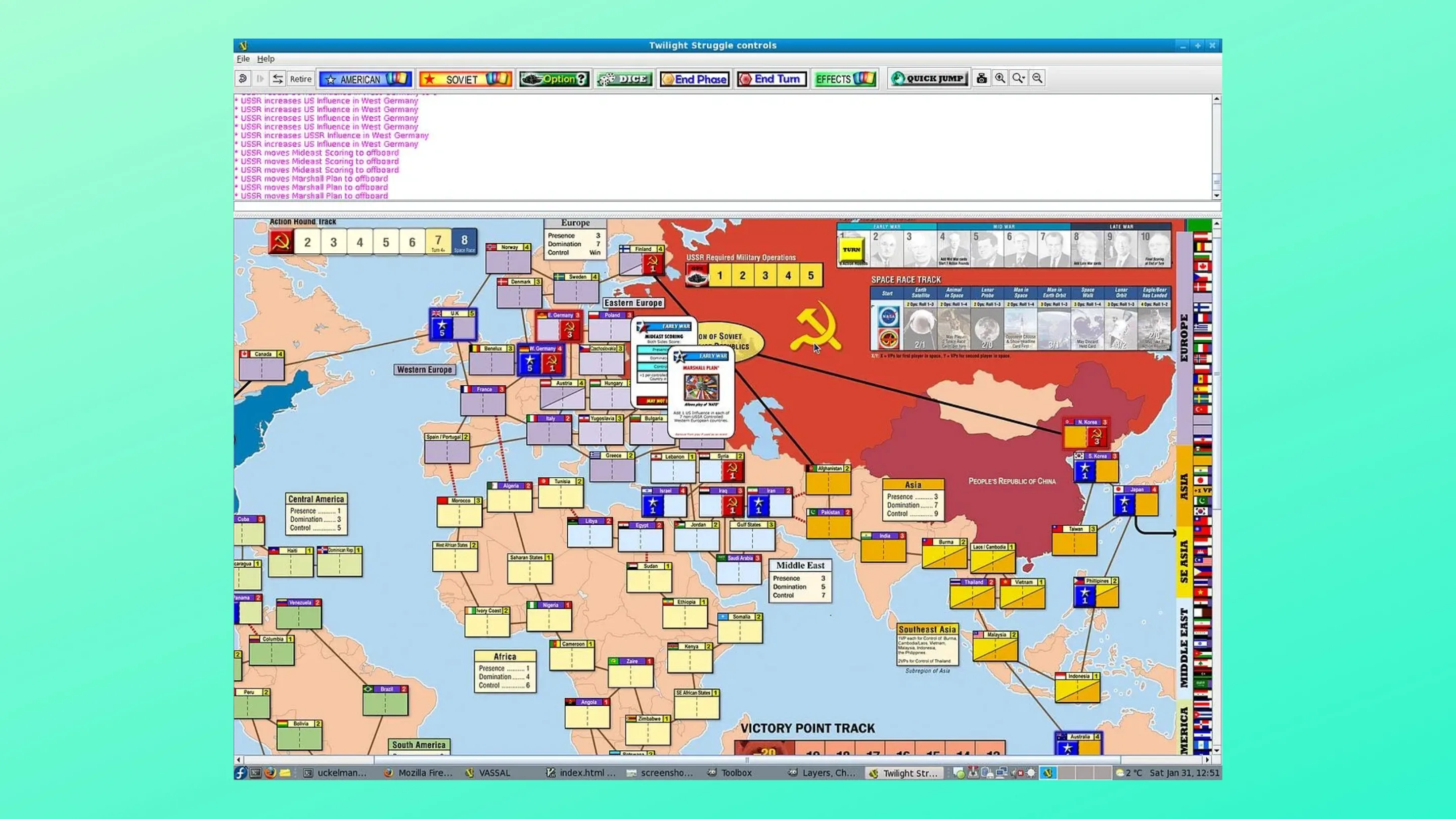Open the zoom select magnifier dropdown
Screen dimensions: 1456x819
point(1019,78)
